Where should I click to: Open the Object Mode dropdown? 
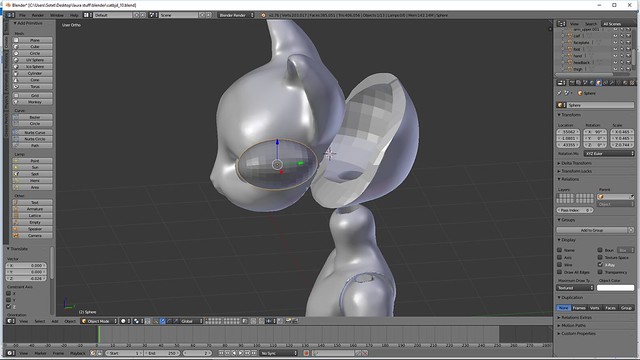(99, 321)
